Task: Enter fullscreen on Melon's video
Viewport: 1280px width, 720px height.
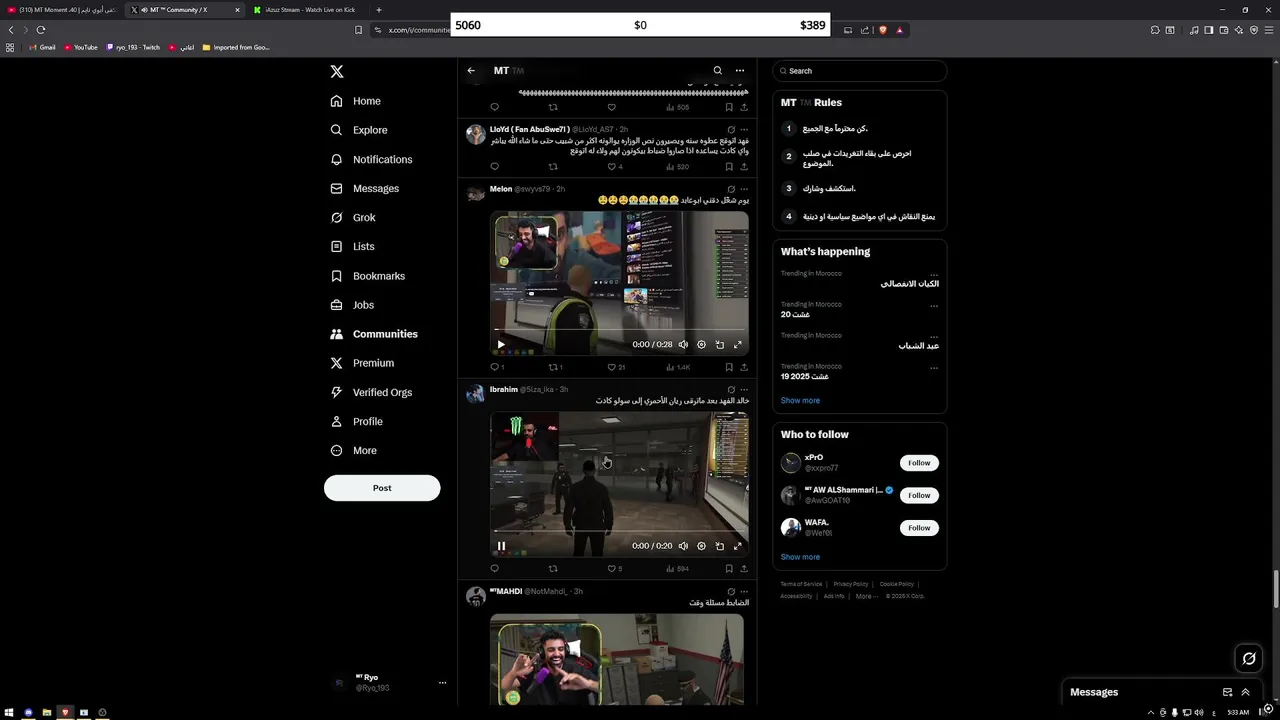Action: tap(738, 345)
